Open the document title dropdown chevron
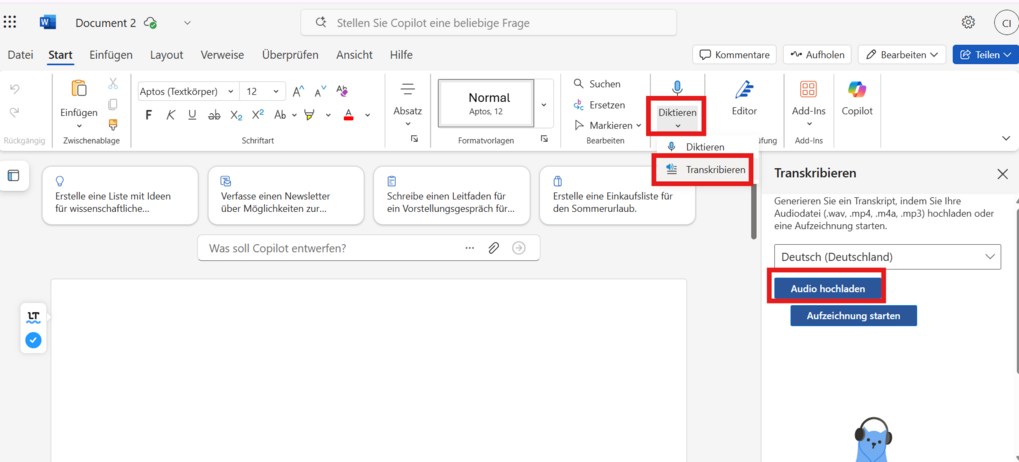The height and width of the screenshot is (462, 1019). pos(187,23)
